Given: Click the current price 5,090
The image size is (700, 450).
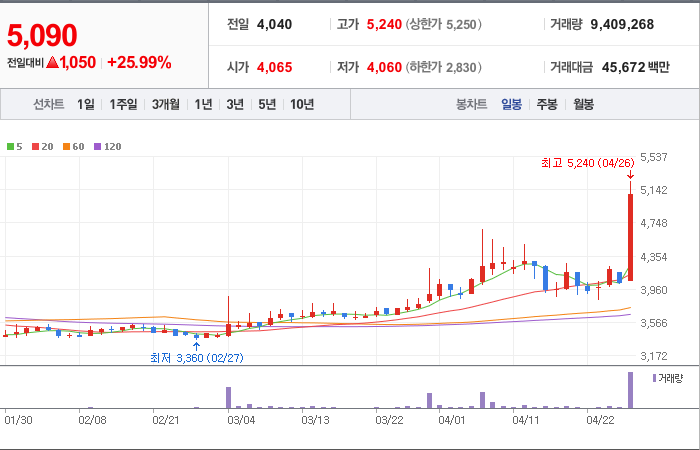Looking at the screenshot, I should [42, 36].
